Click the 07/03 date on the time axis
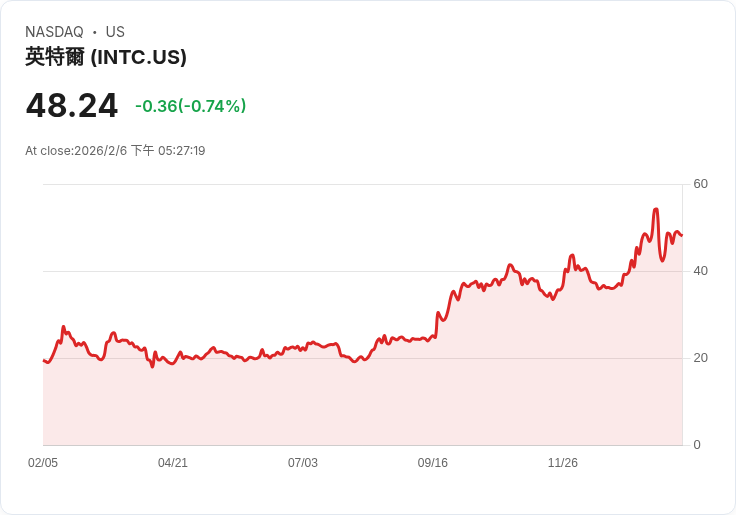736x515 pixels. (x=303, y=463)
